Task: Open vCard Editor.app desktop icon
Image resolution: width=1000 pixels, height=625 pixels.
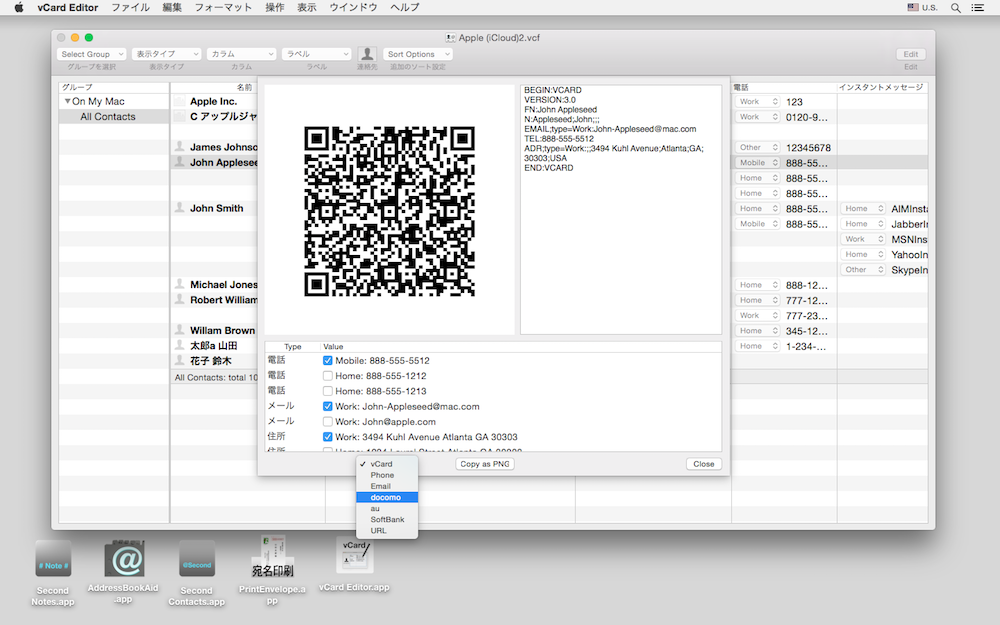Action: pos(354,556)
